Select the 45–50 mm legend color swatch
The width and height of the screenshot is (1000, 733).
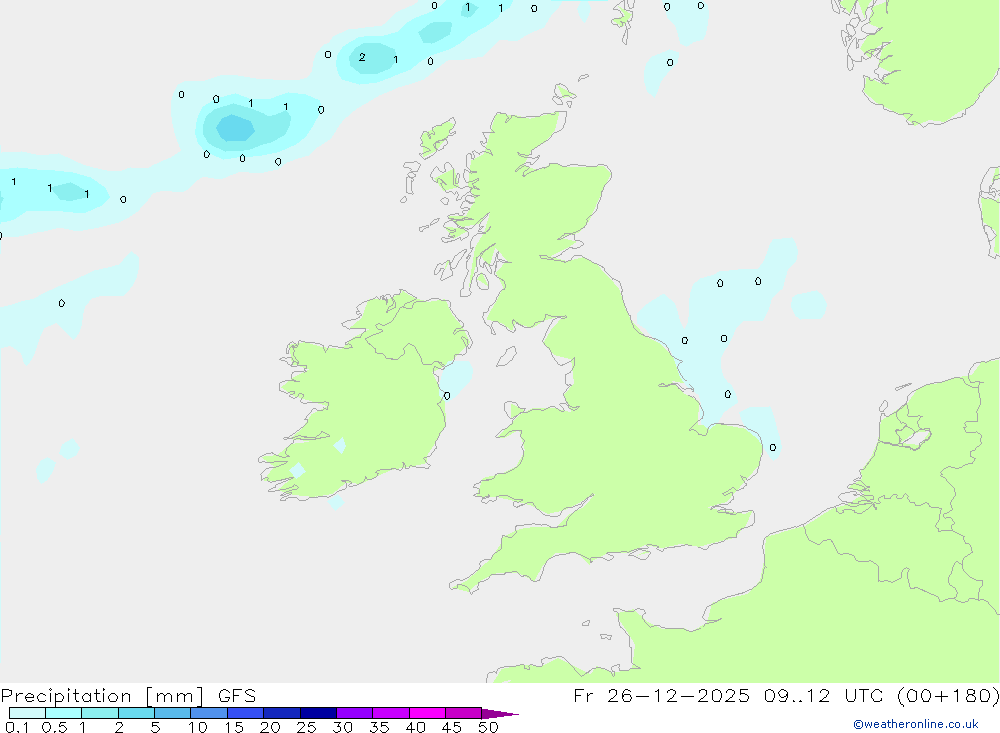point(464,713)
